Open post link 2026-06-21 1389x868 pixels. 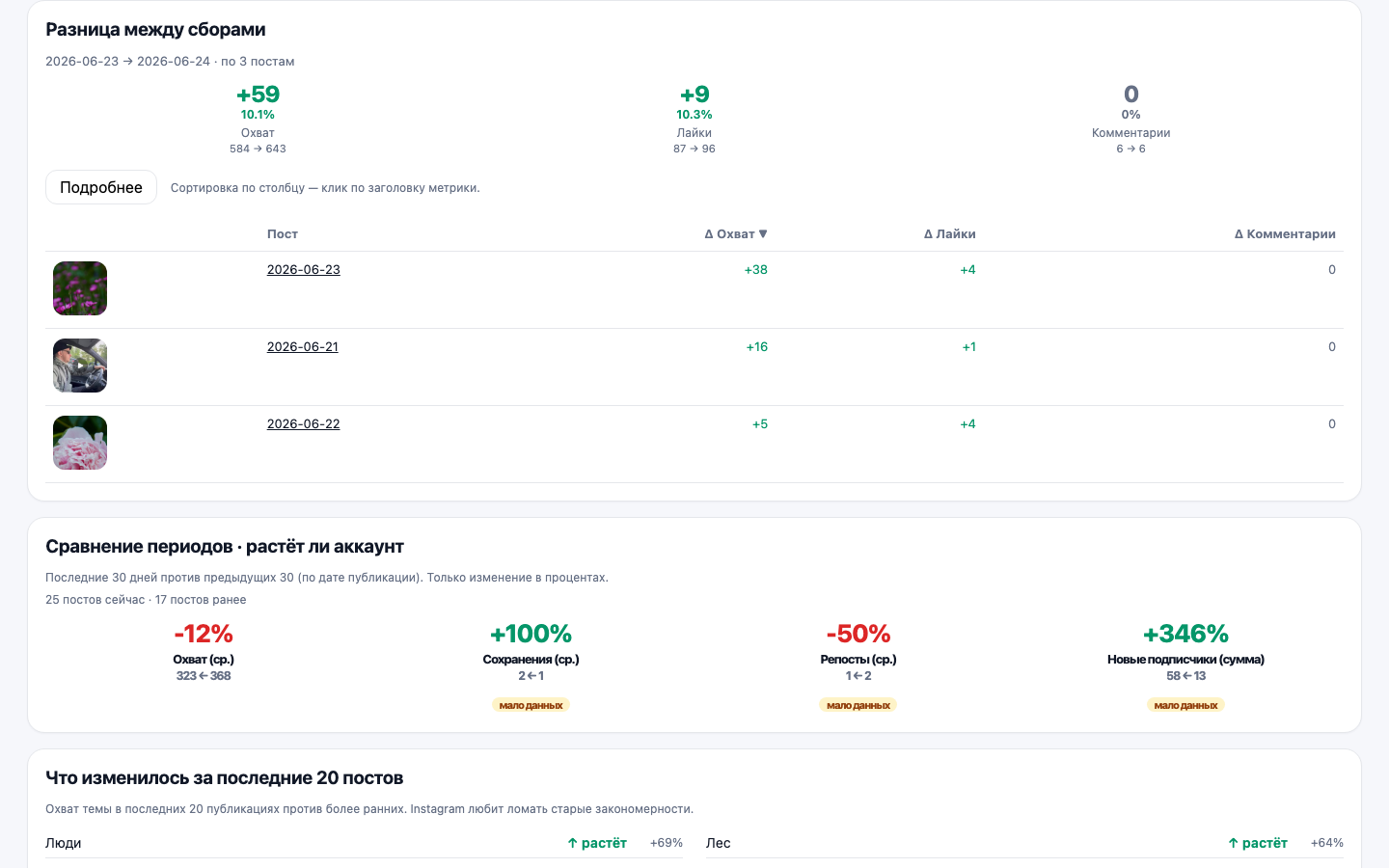click(303, 347)
